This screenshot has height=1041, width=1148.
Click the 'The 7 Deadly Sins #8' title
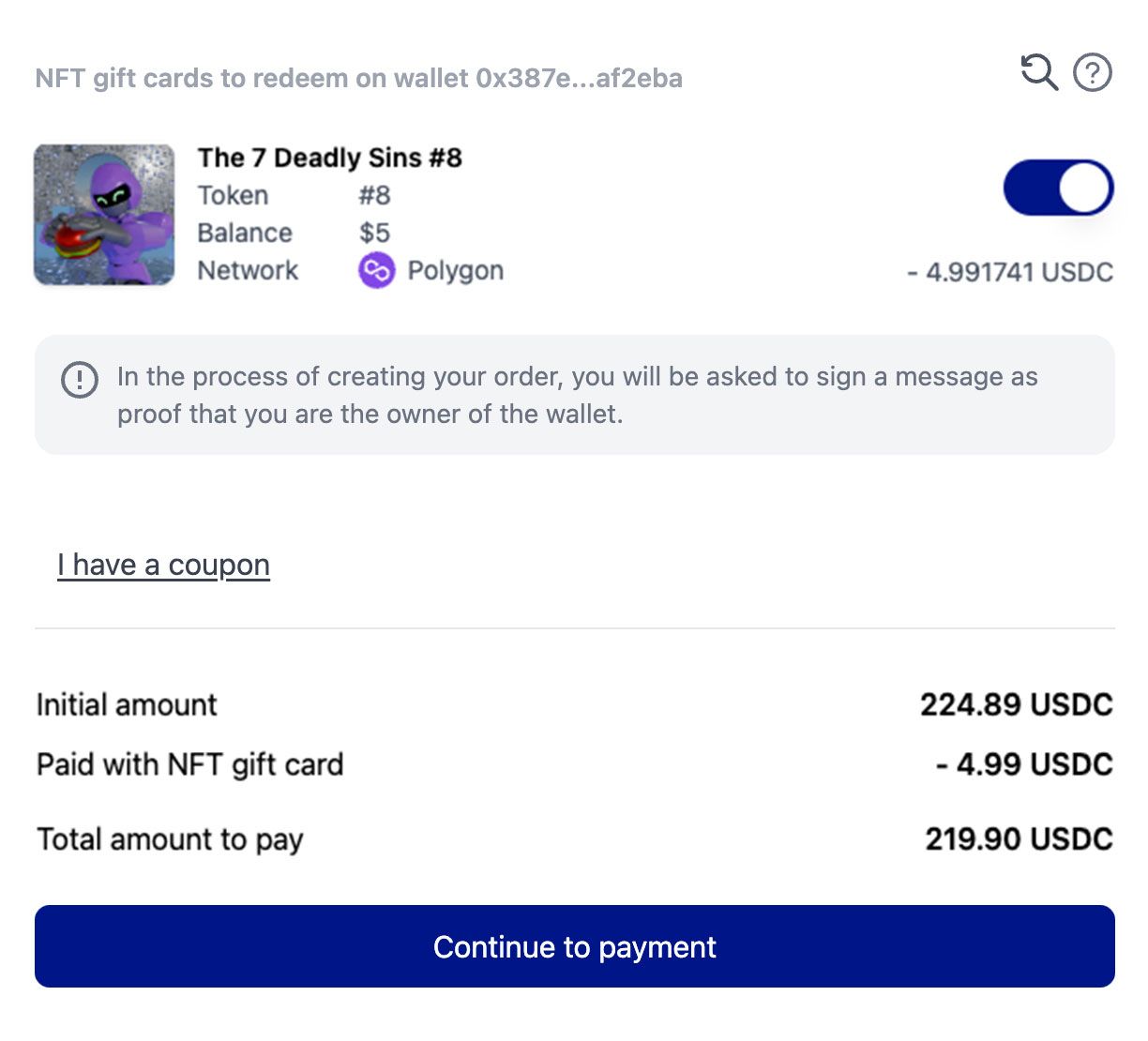point(329,158)
